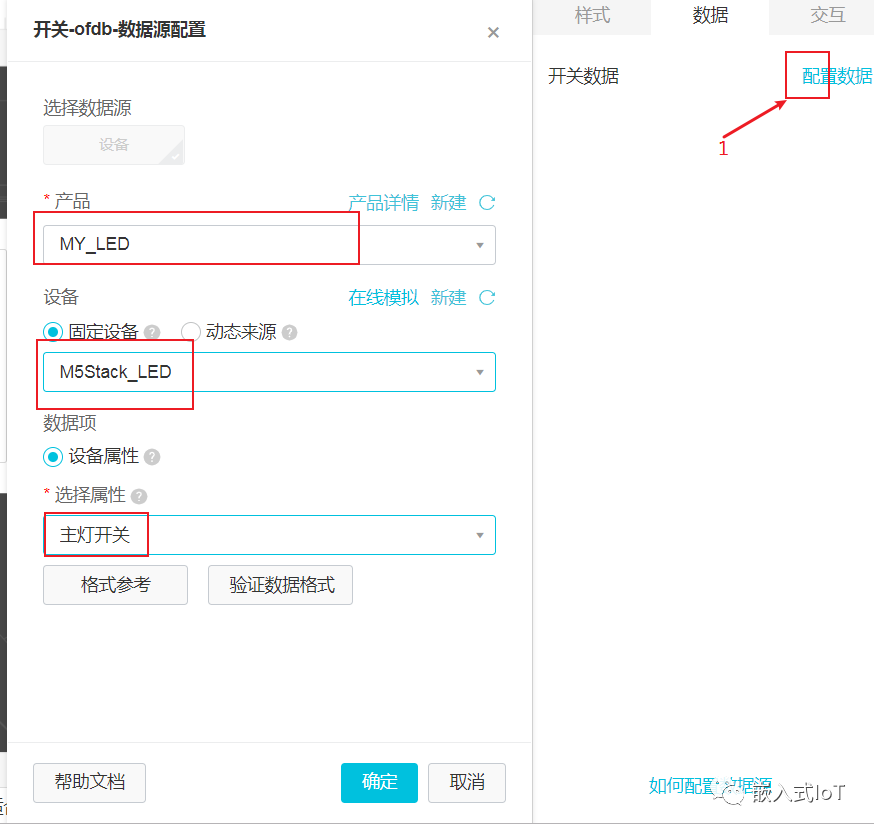The image size is (874, 831).
Task: Click help icon beside 固定设备
Action: 152,333
